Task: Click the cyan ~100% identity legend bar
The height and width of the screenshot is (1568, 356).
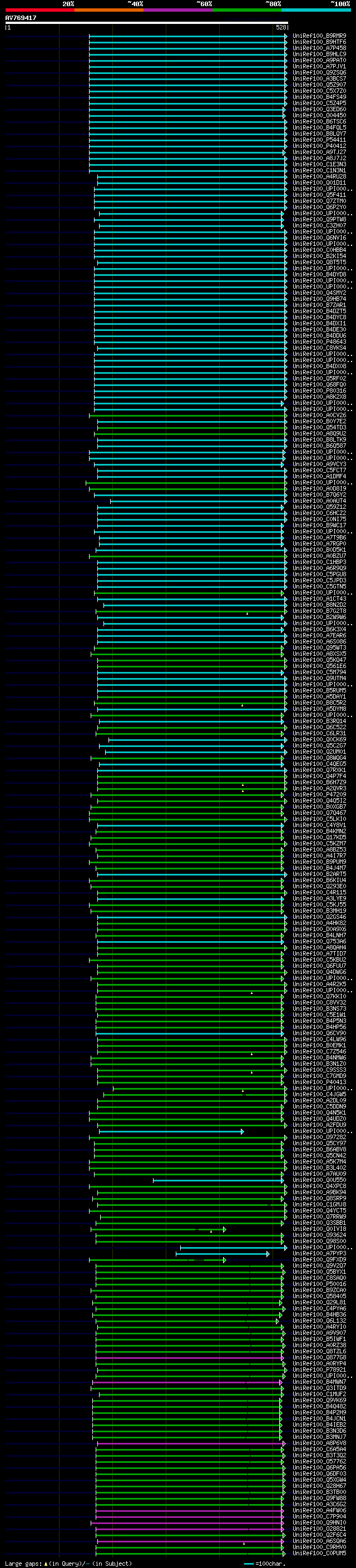Action: pos(316,11)
